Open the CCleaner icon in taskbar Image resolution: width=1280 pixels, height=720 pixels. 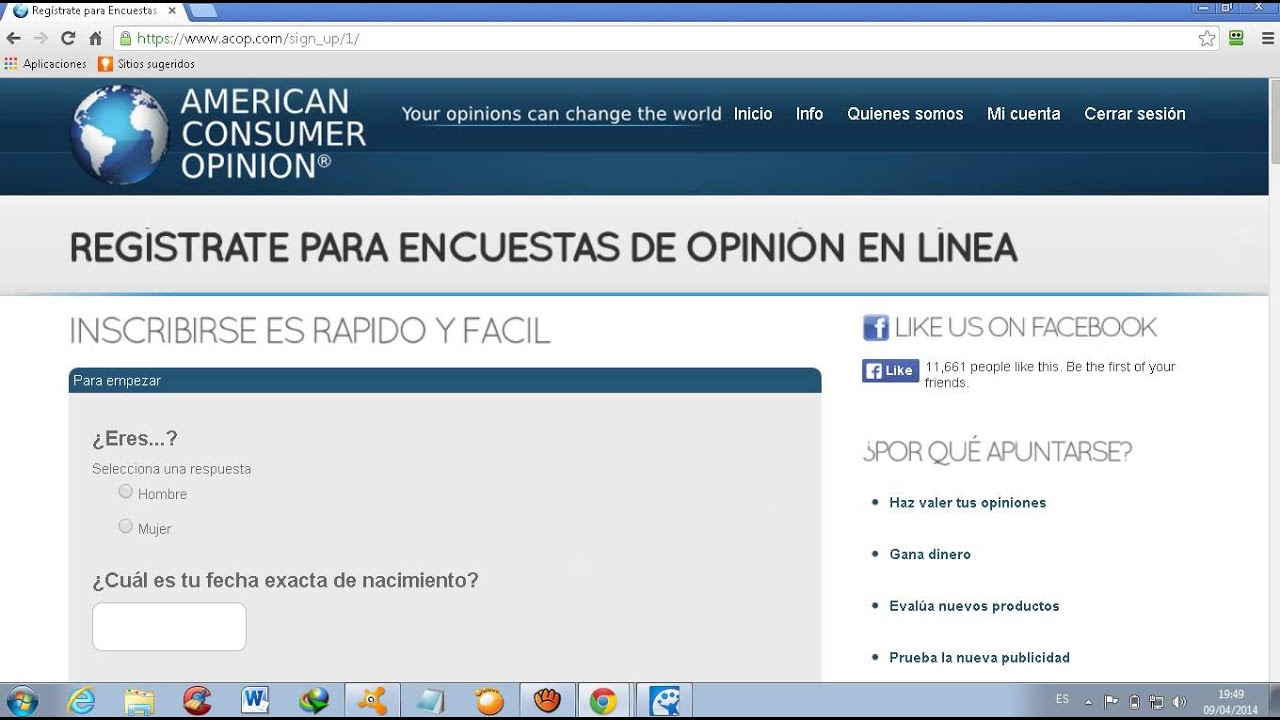pos(197,701)
